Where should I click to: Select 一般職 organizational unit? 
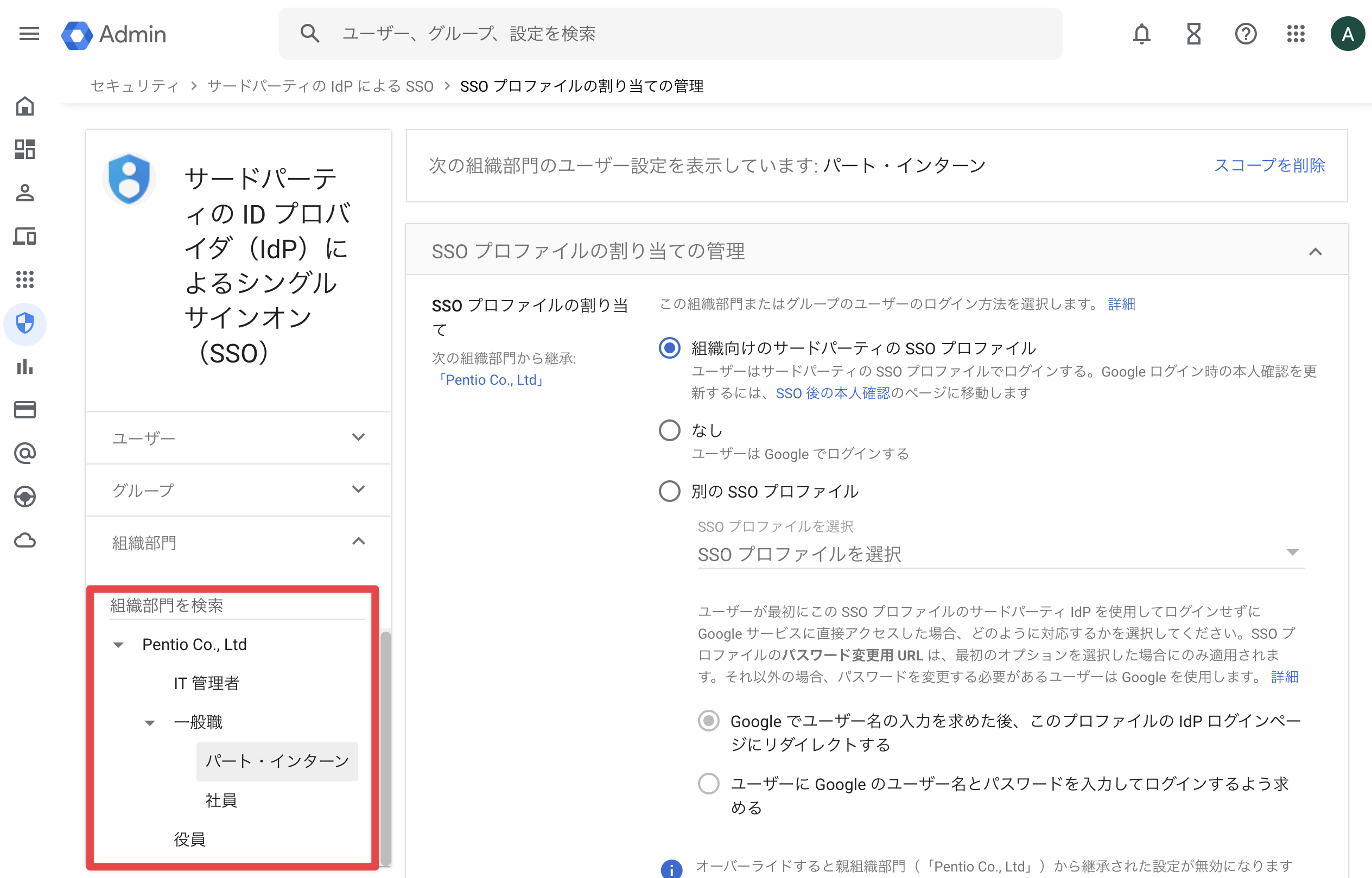click(198, 722)
